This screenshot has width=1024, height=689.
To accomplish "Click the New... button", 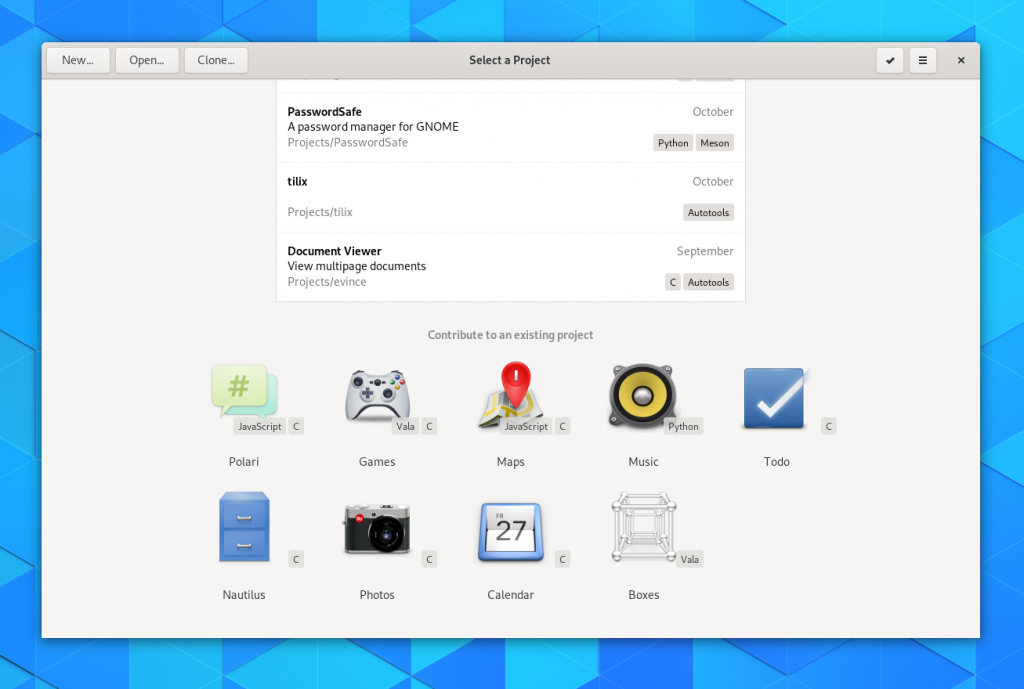I will pos(78,60).
